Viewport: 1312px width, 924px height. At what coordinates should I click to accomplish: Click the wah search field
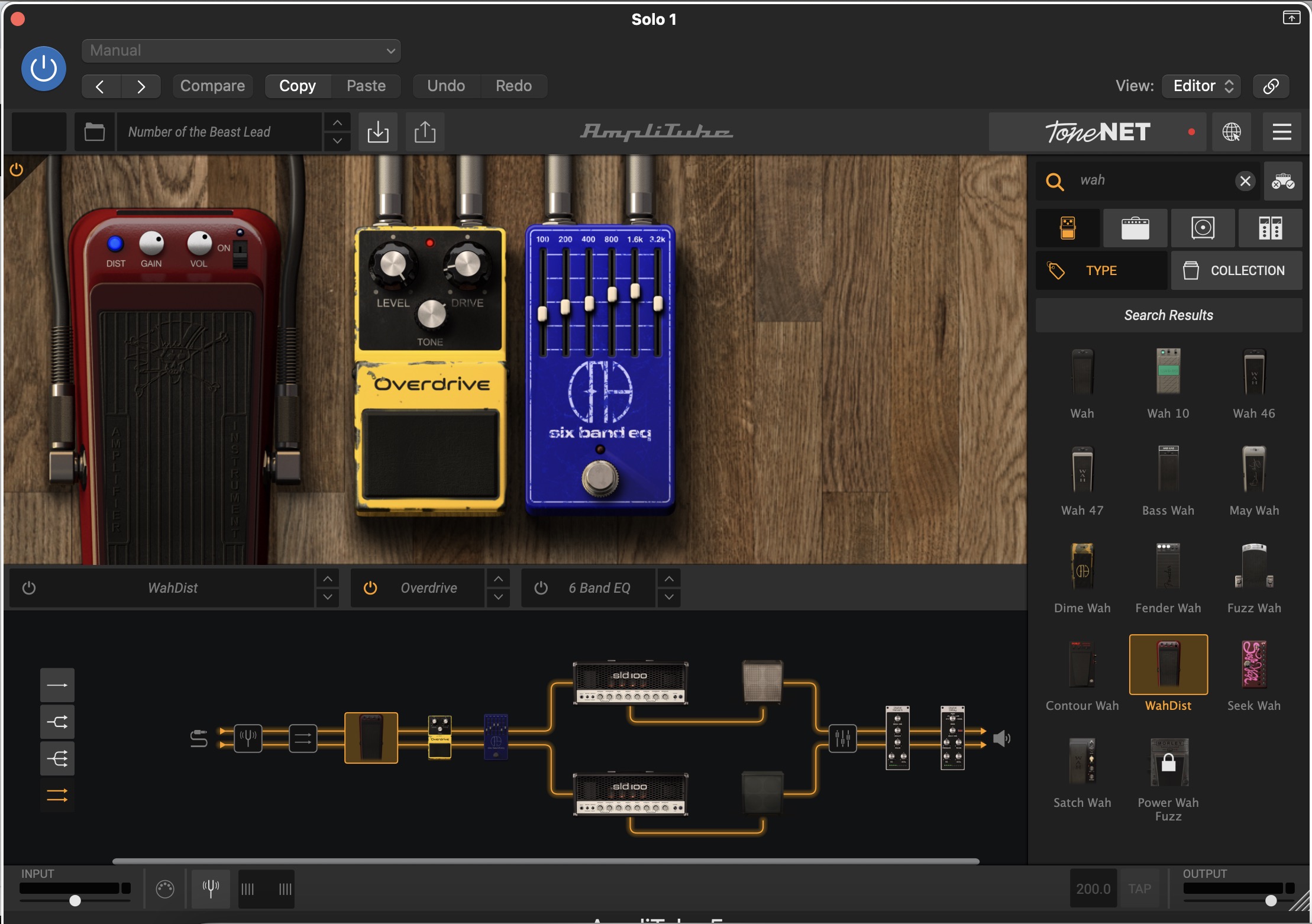coord(1148,180)
